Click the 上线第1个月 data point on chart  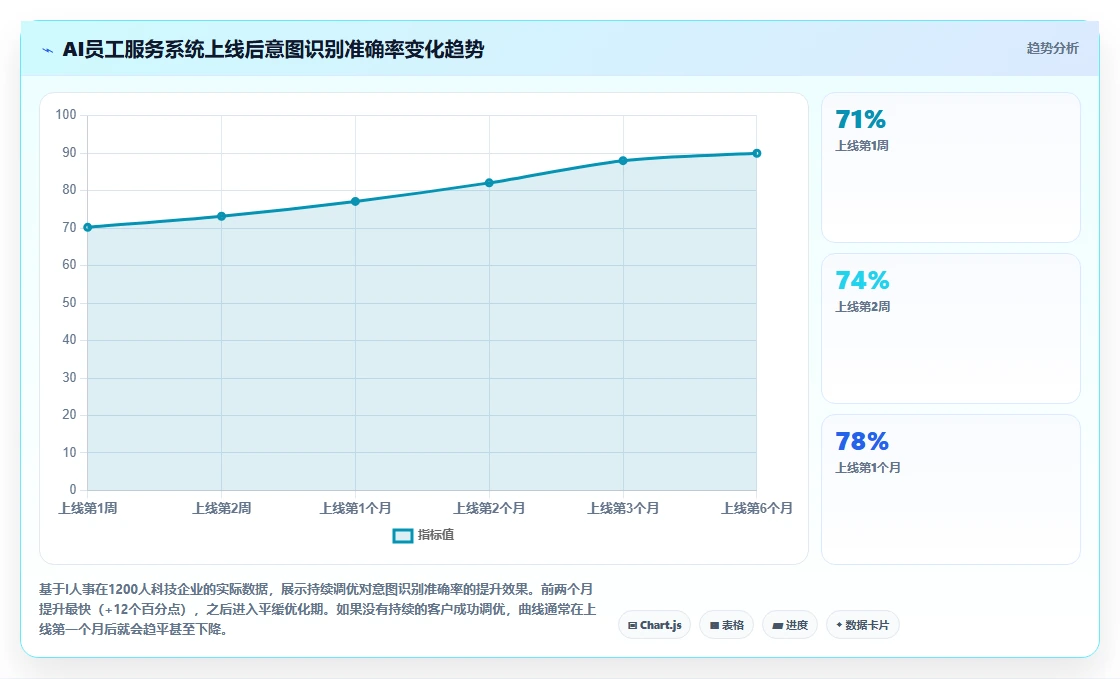point(355,201)
